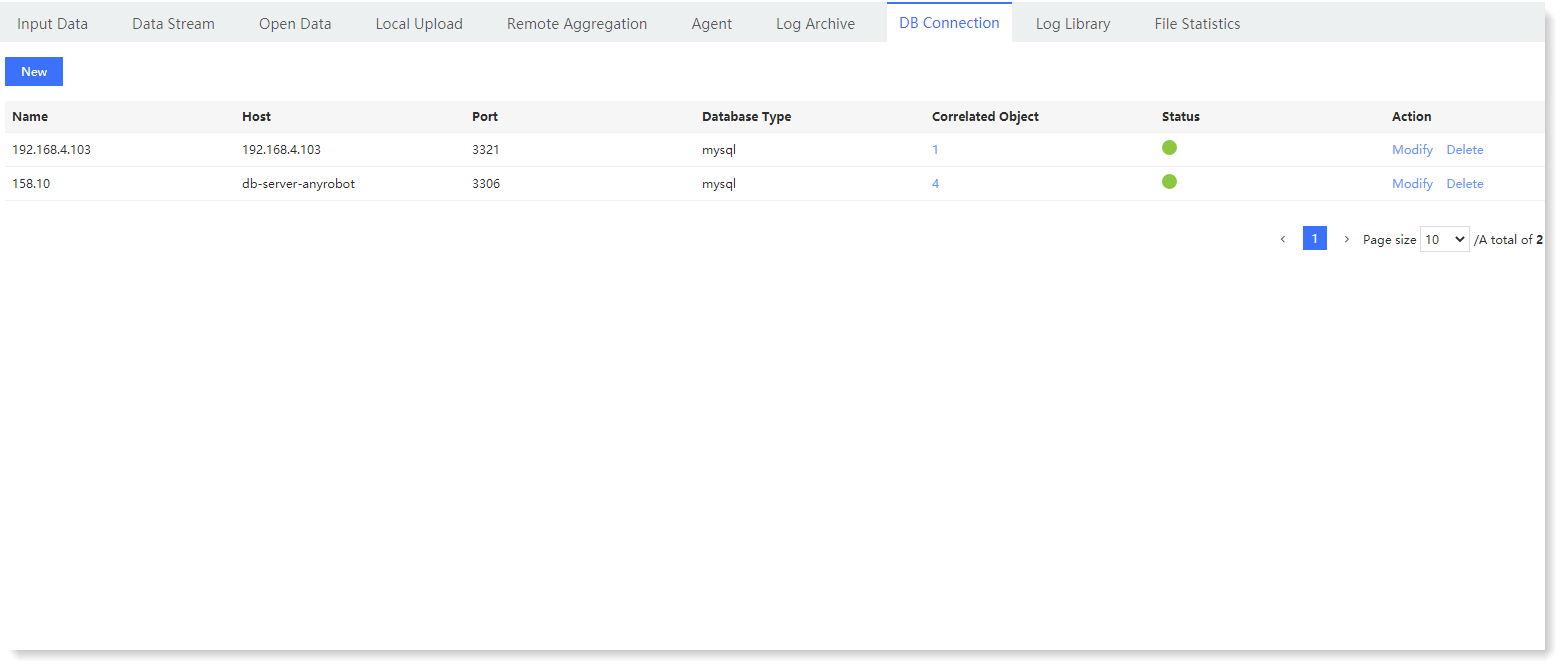Select page 1 in pagination
The height and width of the screenshot is (670, 1565).
(1314, 239)
